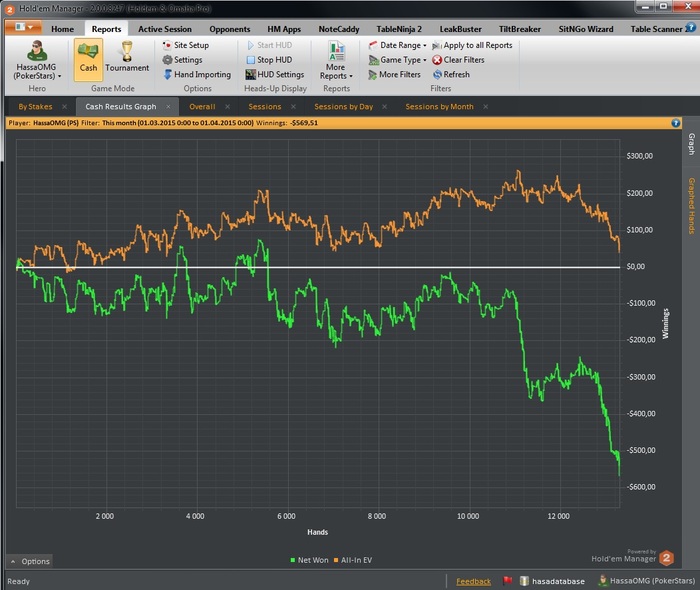Click Apply to all Reports
This screenshot has width=700, height=590.
[x=472, y=45]
